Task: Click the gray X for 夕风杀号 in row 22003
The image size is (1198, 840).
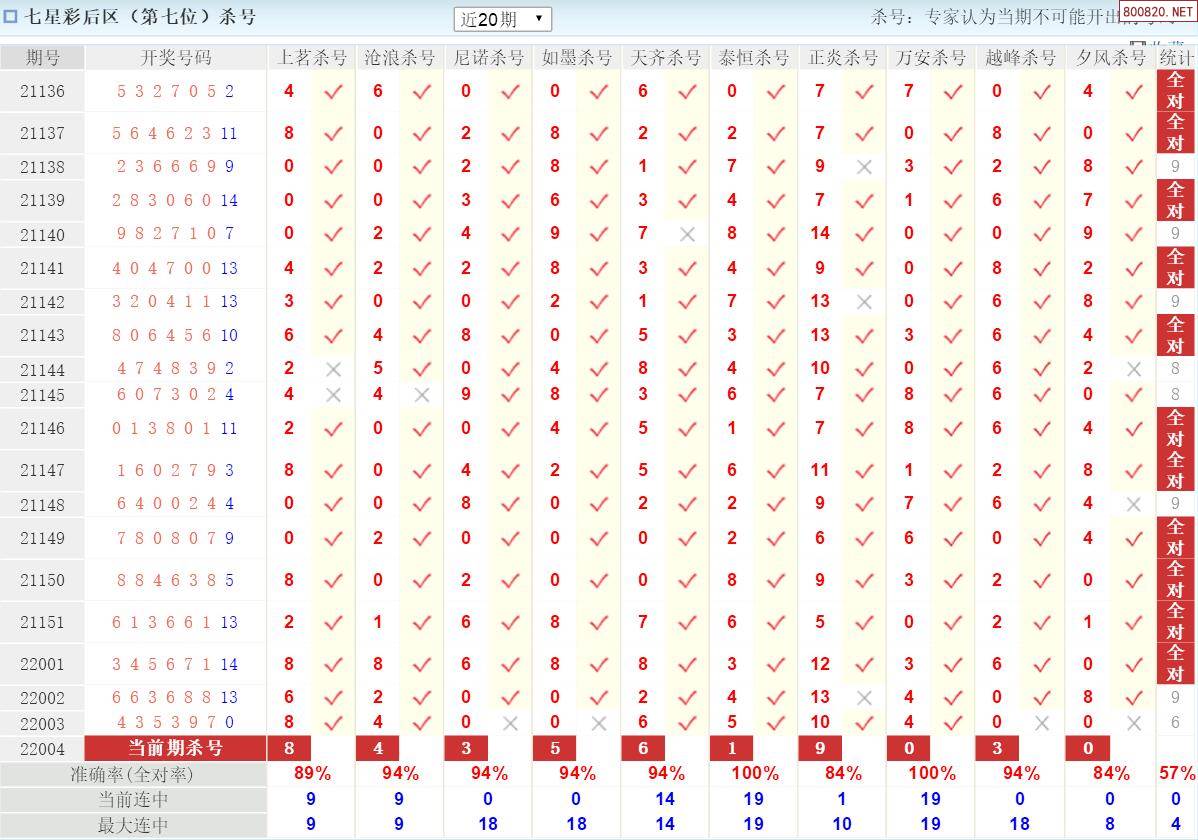Action: coord(1134,722)
